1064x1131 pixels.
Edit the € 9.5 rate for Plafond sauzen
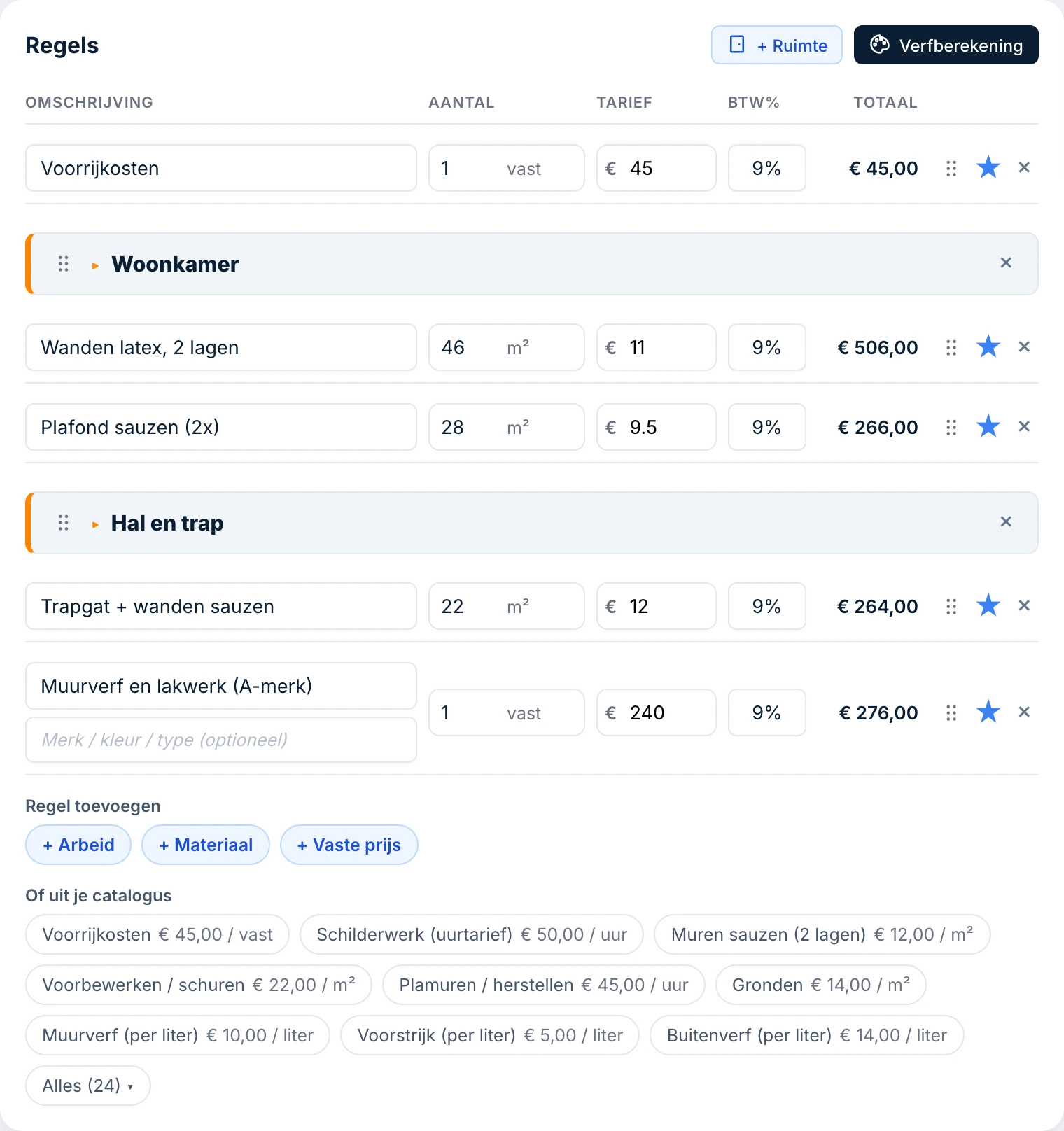tap(657, 427)
